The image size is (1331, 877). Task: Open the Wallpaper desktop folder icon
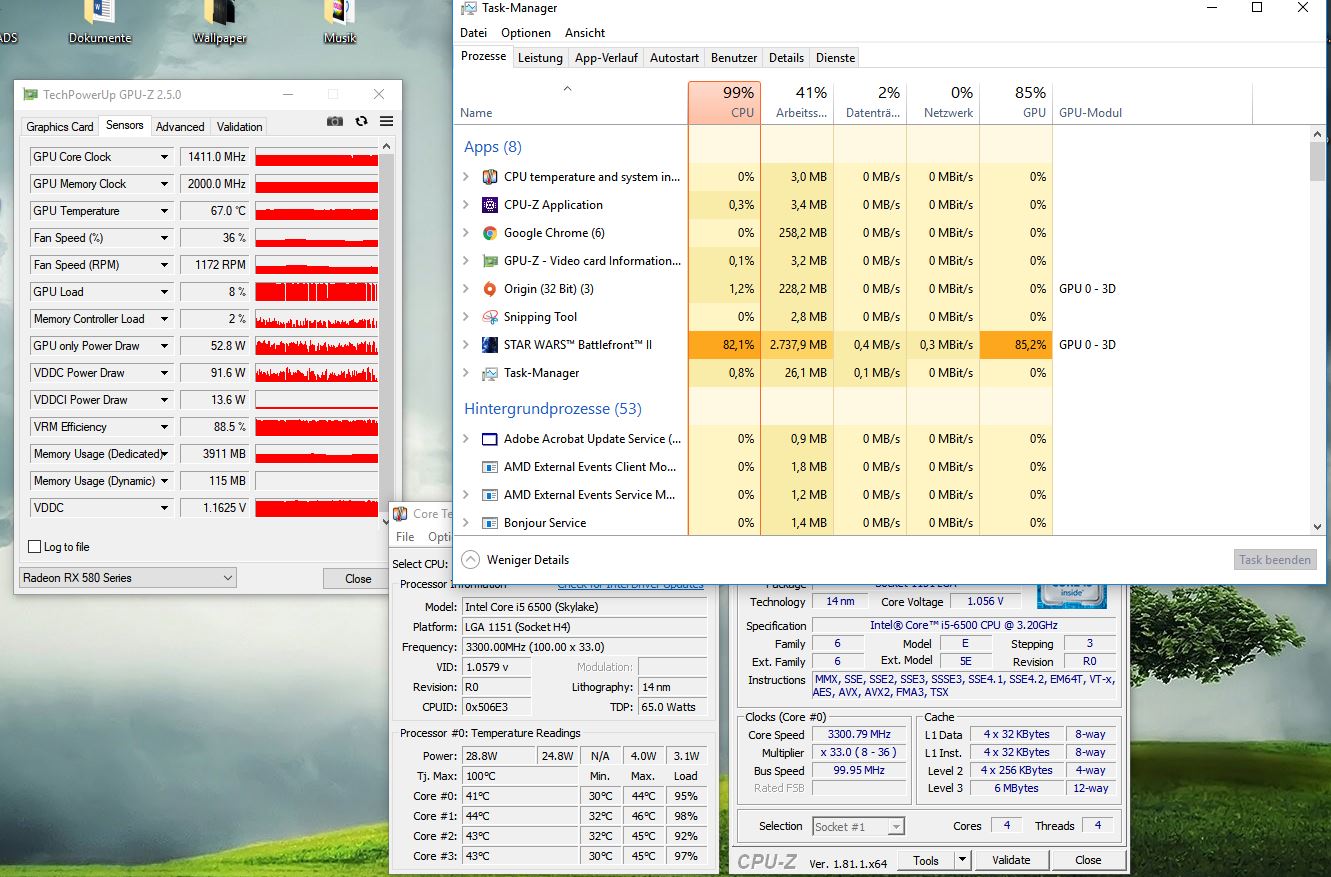219,12
